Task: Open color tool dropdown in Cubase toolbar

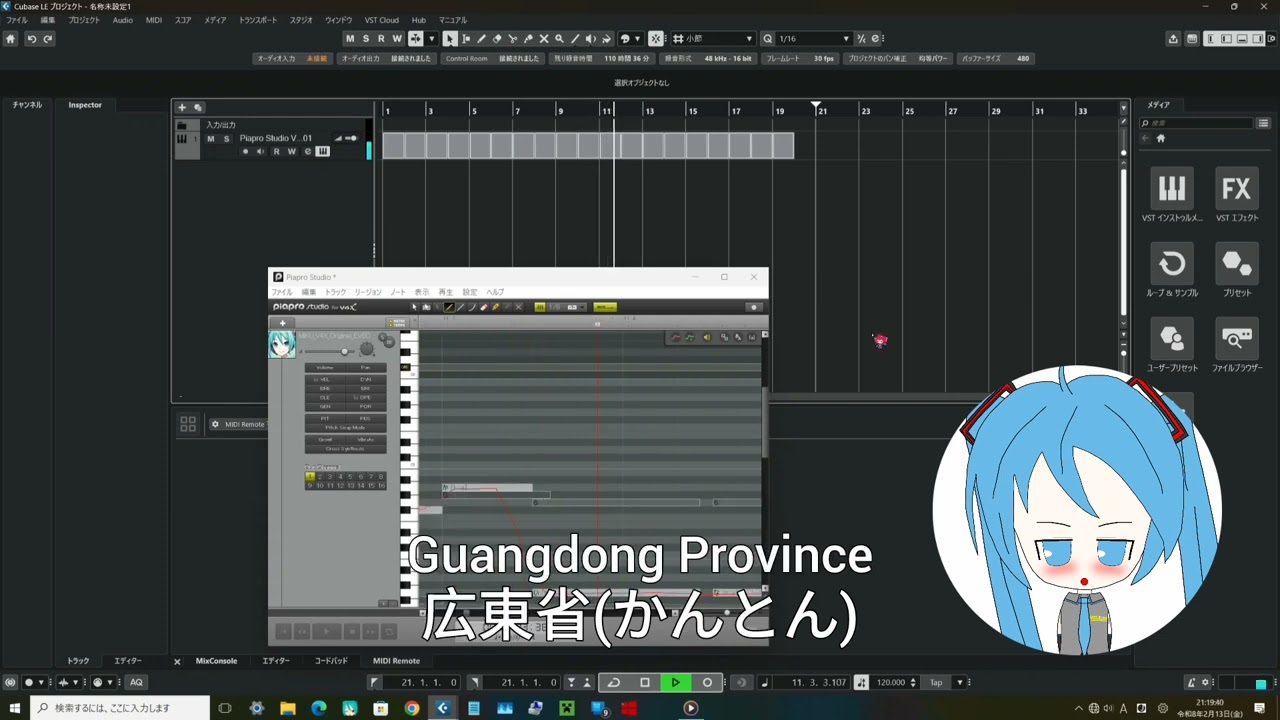Action: pyautogui.click(x=639, y=39)
